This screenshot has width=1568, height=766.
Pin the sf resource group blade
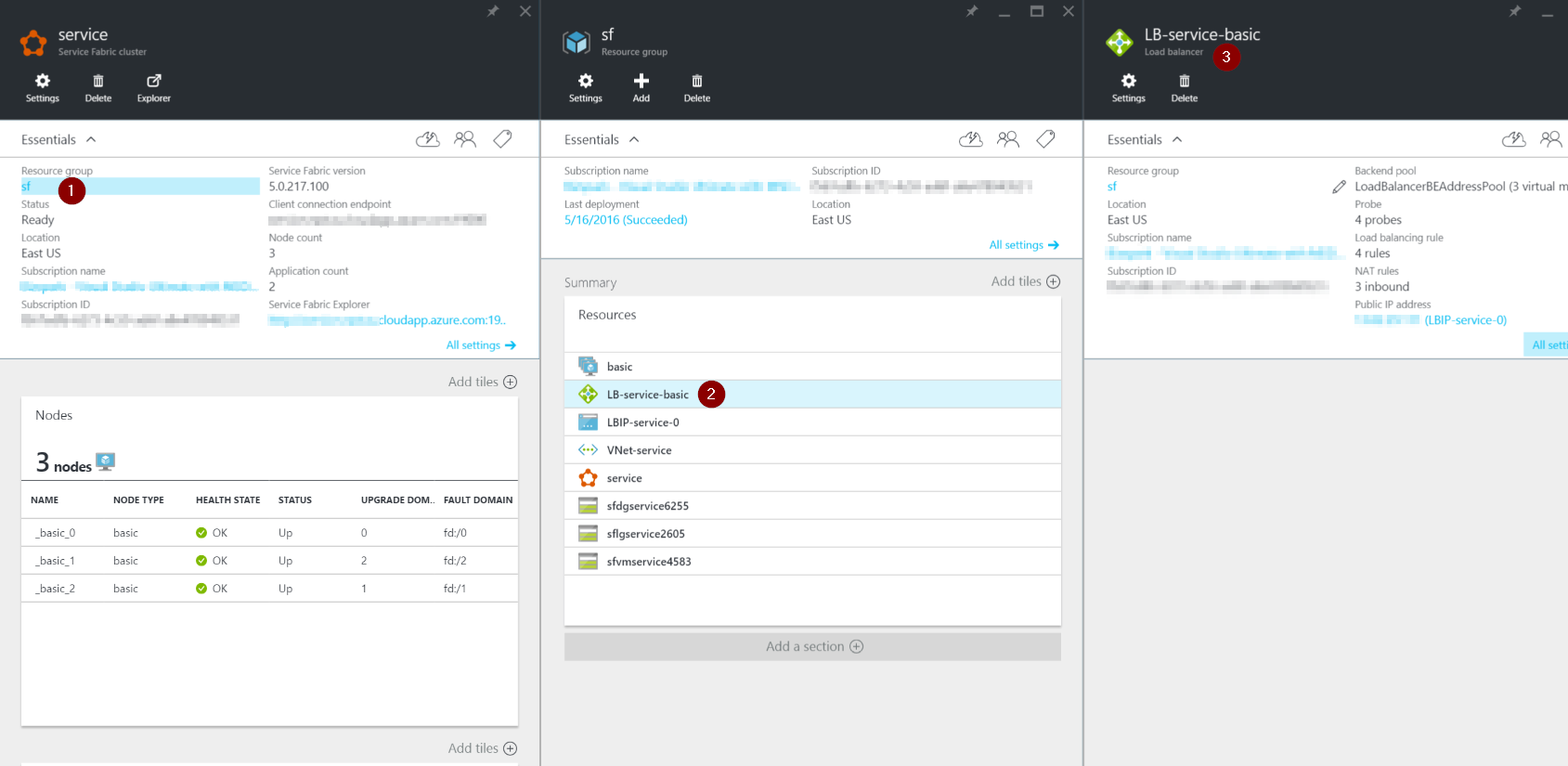click(x=972, y=11)
